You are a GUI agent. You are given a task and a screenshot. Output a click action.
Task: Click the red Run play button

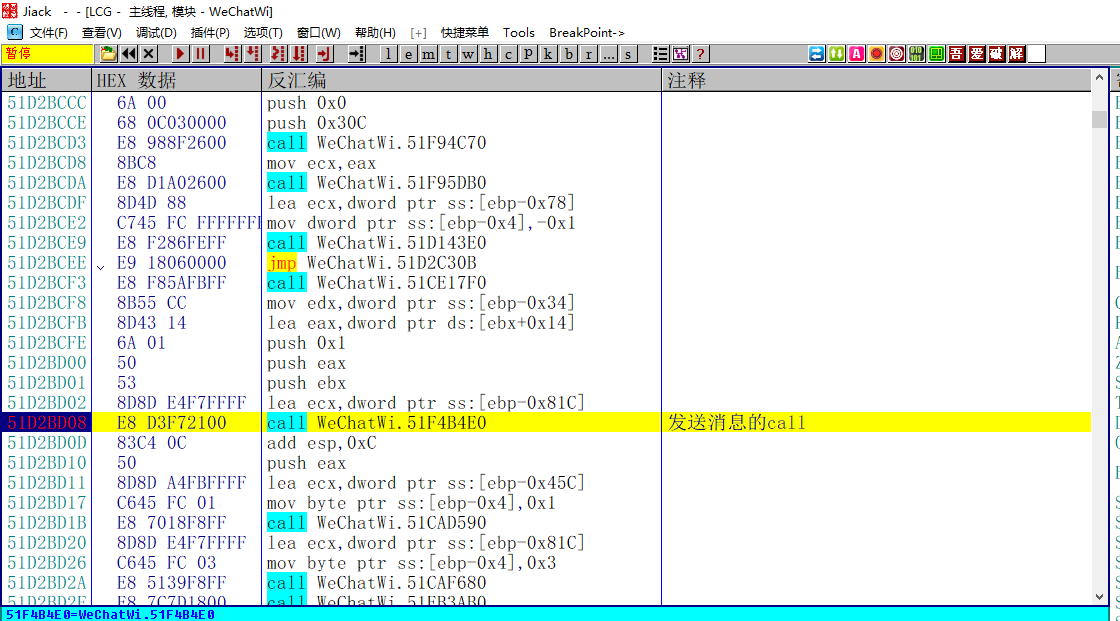pyautogui.click(x=180, y=54)
